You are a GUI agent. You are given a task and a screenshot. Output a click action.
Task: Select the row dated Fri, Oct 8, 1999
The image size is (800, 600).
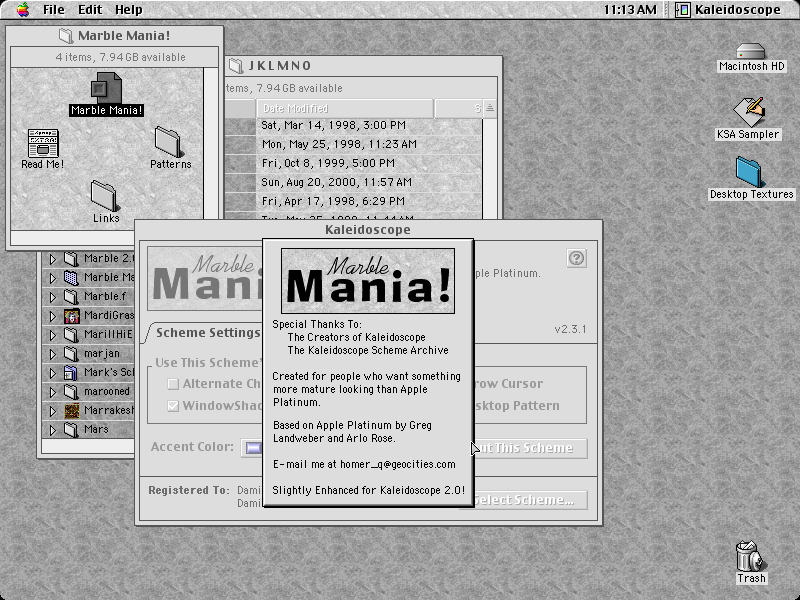coord(353,163)
